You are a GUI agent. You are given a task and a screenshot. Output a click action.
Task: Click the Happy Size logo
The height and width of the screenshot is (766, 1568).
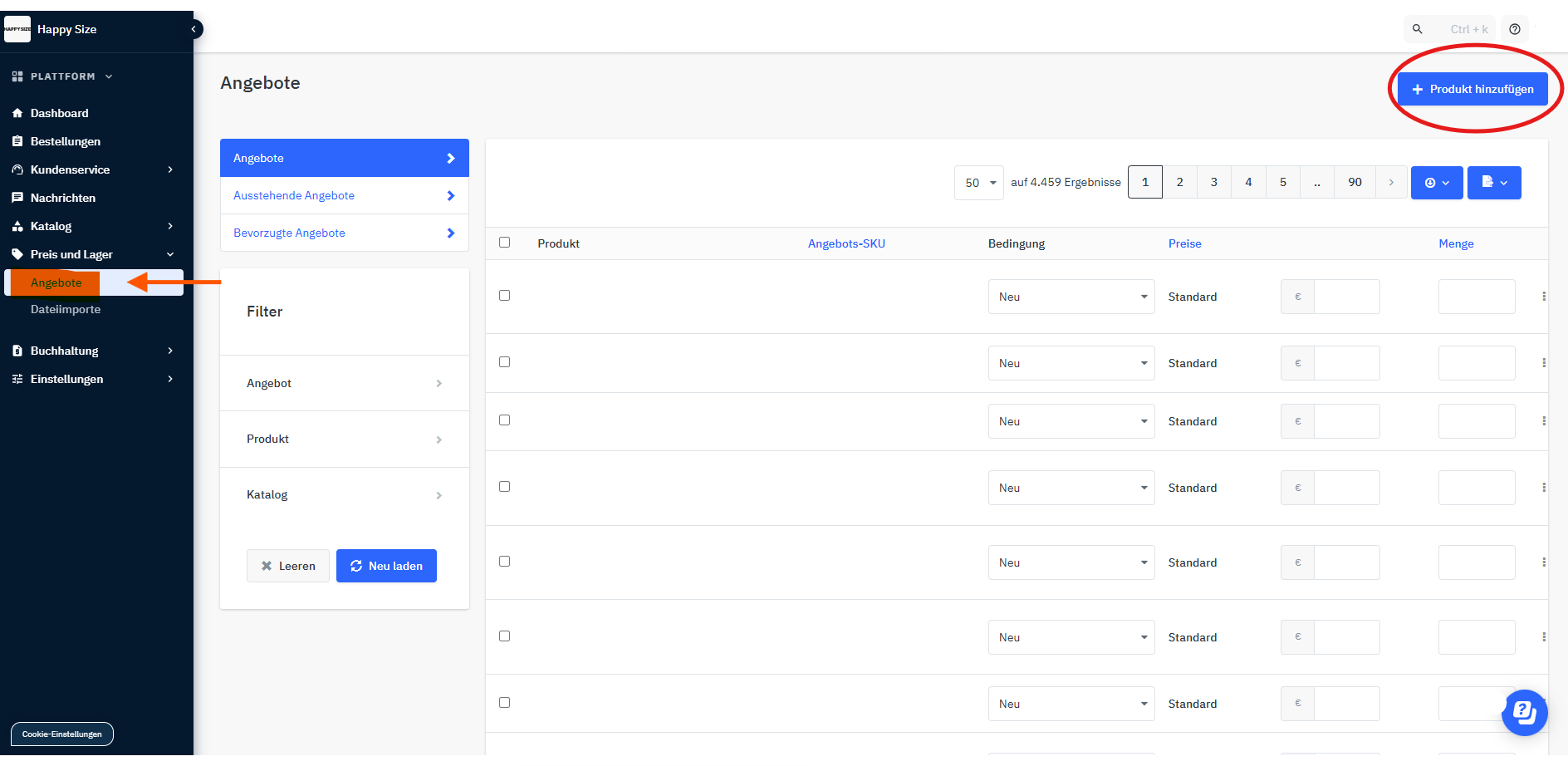pos(17,29)
